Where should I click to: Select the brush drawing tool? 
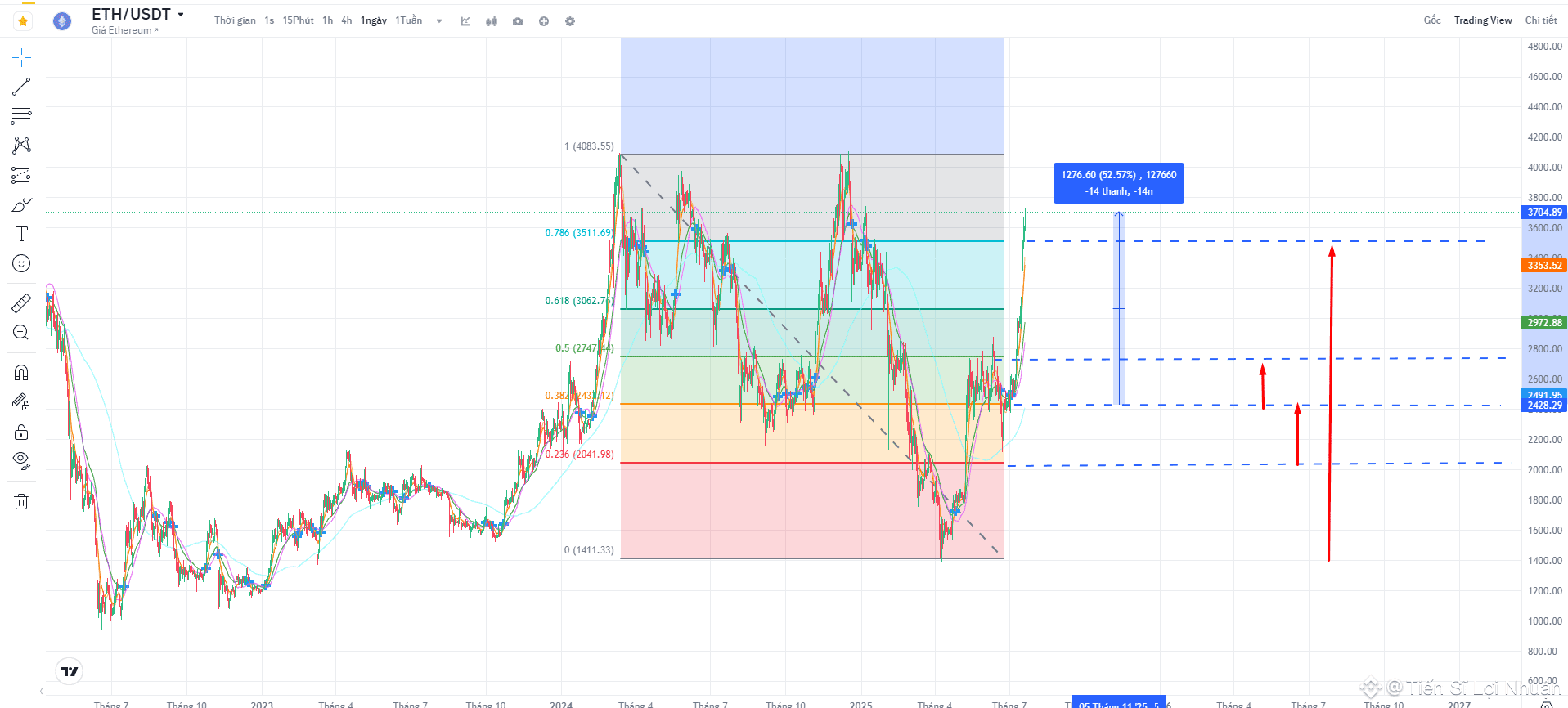[x=21, y=204]
